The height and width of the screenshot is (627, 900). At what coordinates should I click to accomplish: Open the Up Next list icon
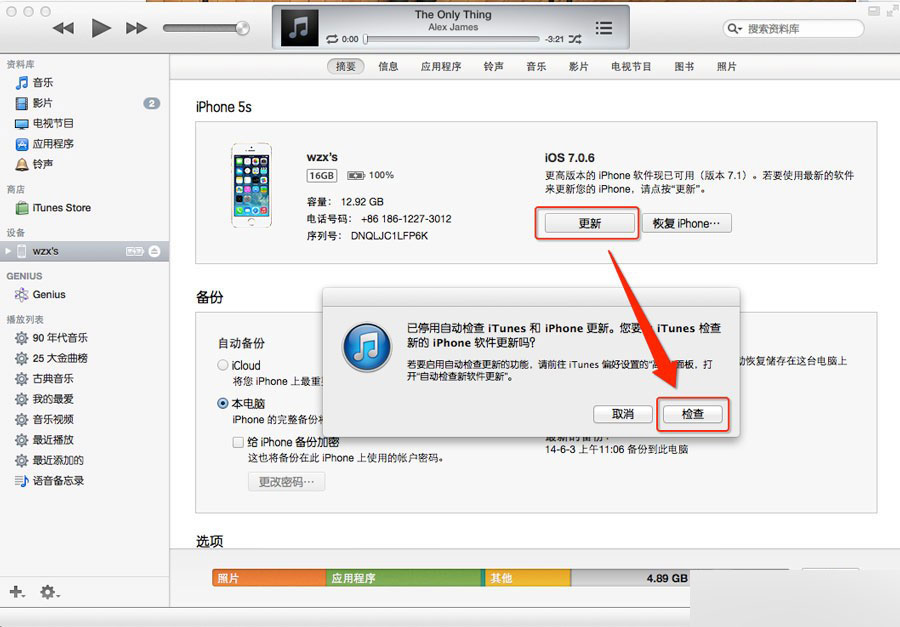tap(603, 28)
